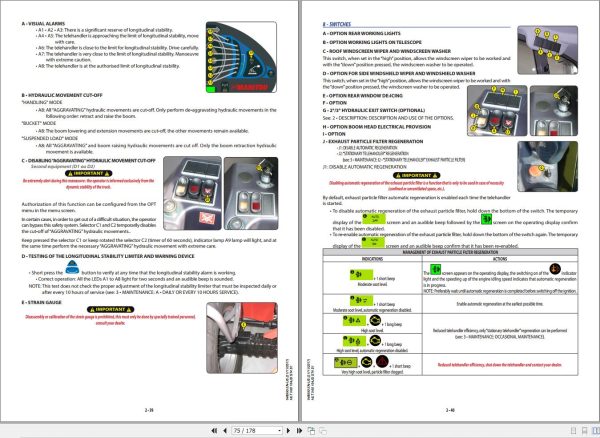Click IMPORTANT badge under Strain Gauge heading

110,309
